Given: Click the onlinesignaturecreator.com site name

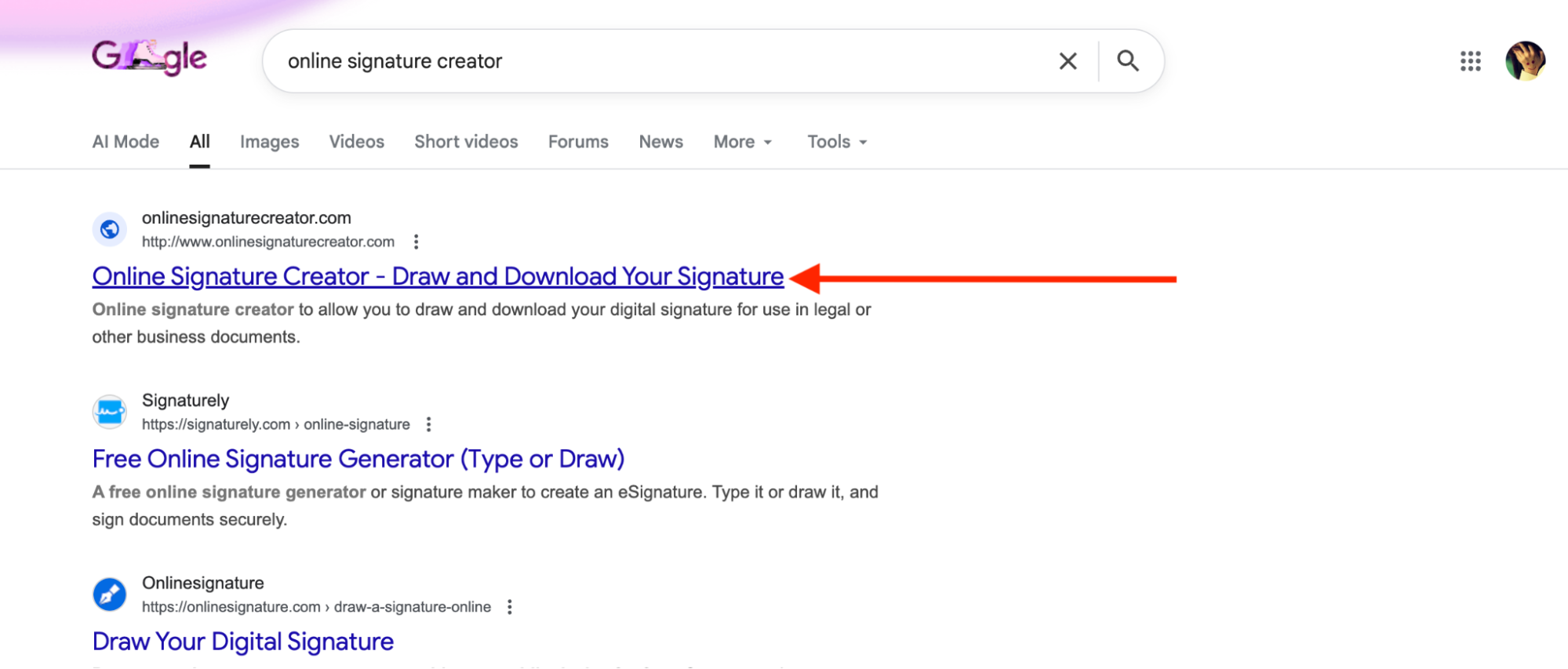Looking at the screenshot, I should pyautogui.click(x=246, y=218).
